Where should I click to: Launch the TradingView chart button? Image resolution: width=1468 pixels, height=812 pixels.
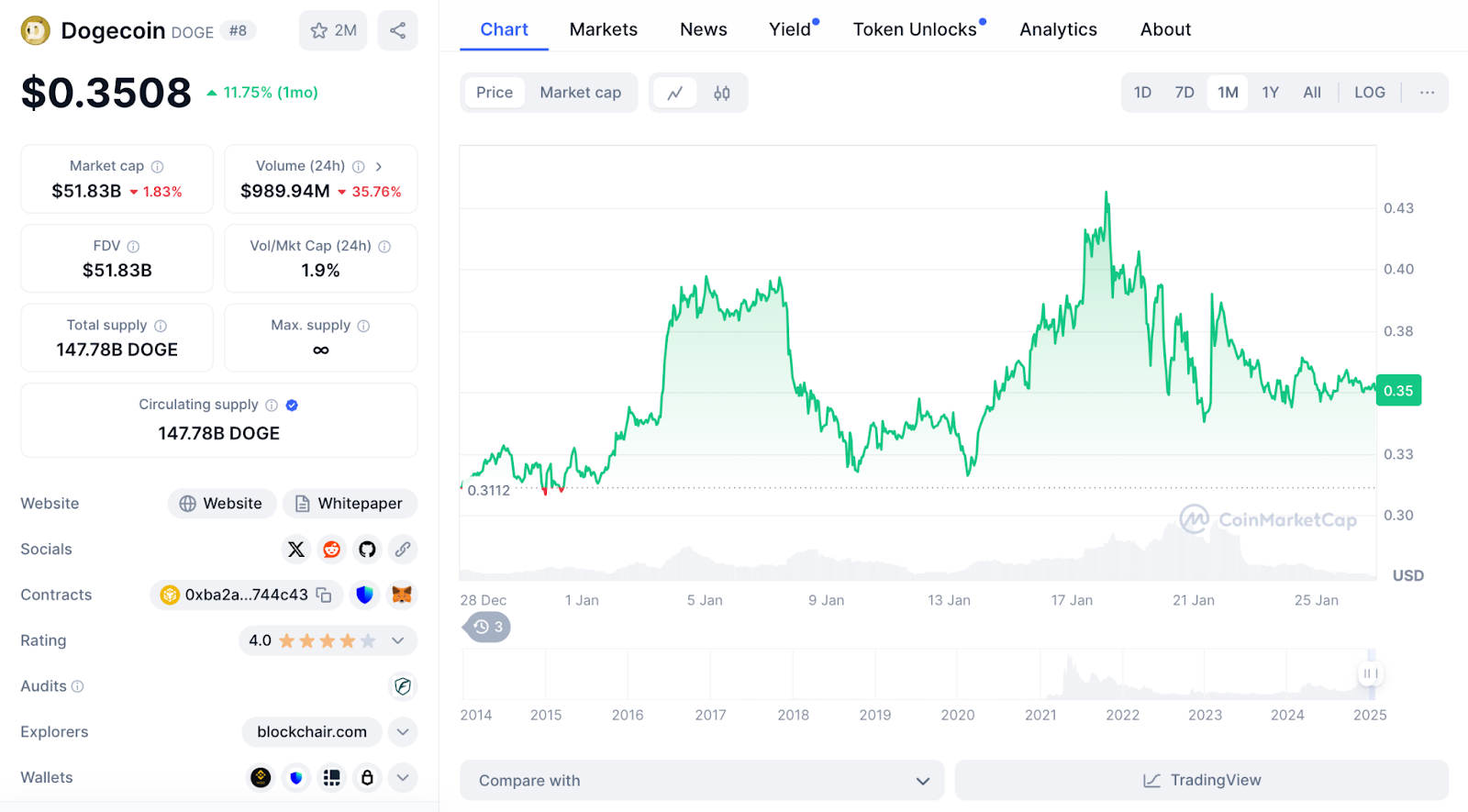pyautogui.click(x=1201, y=781)
